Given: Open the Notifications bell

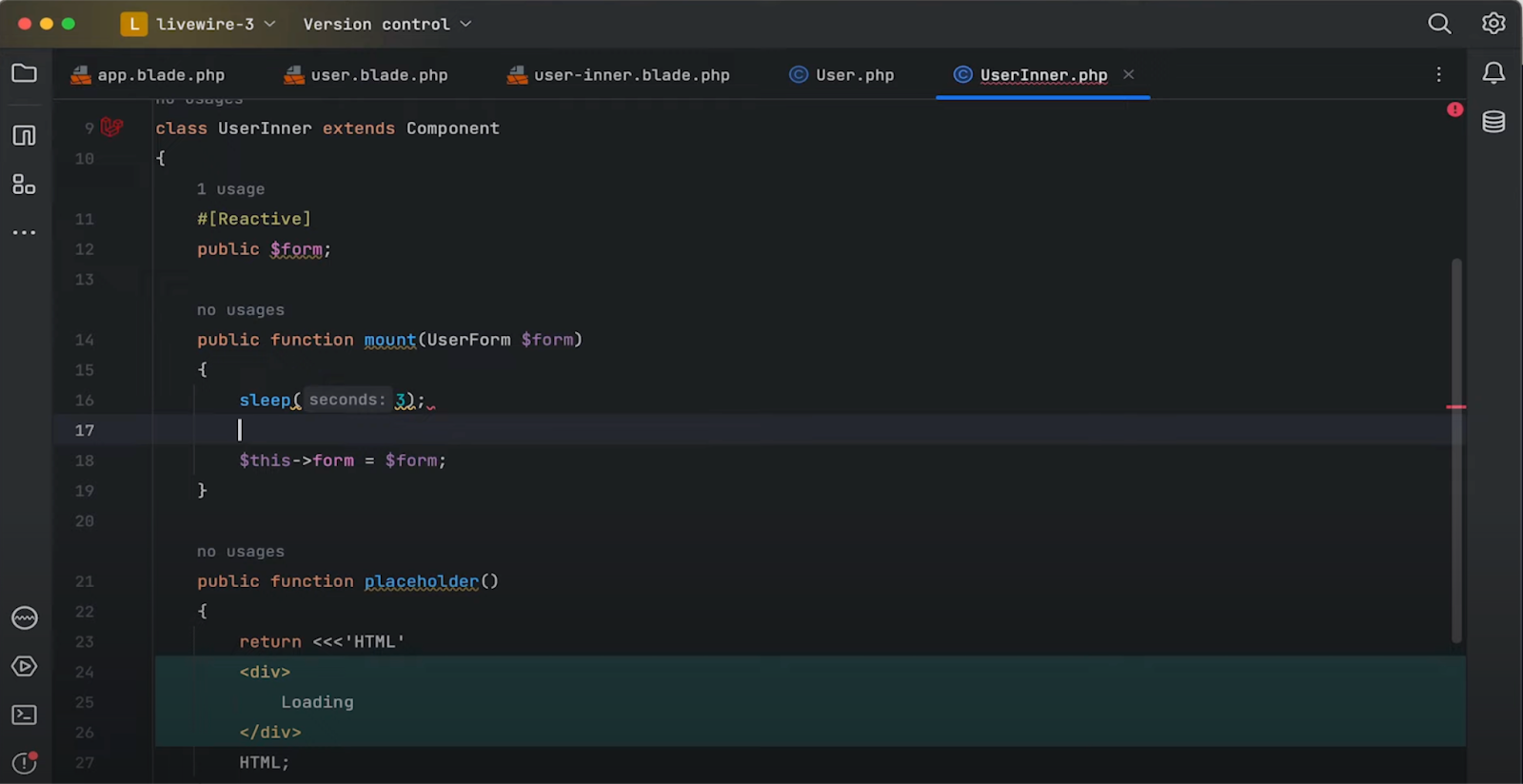Looking at the screenshot, I should tap(1493, 73).
